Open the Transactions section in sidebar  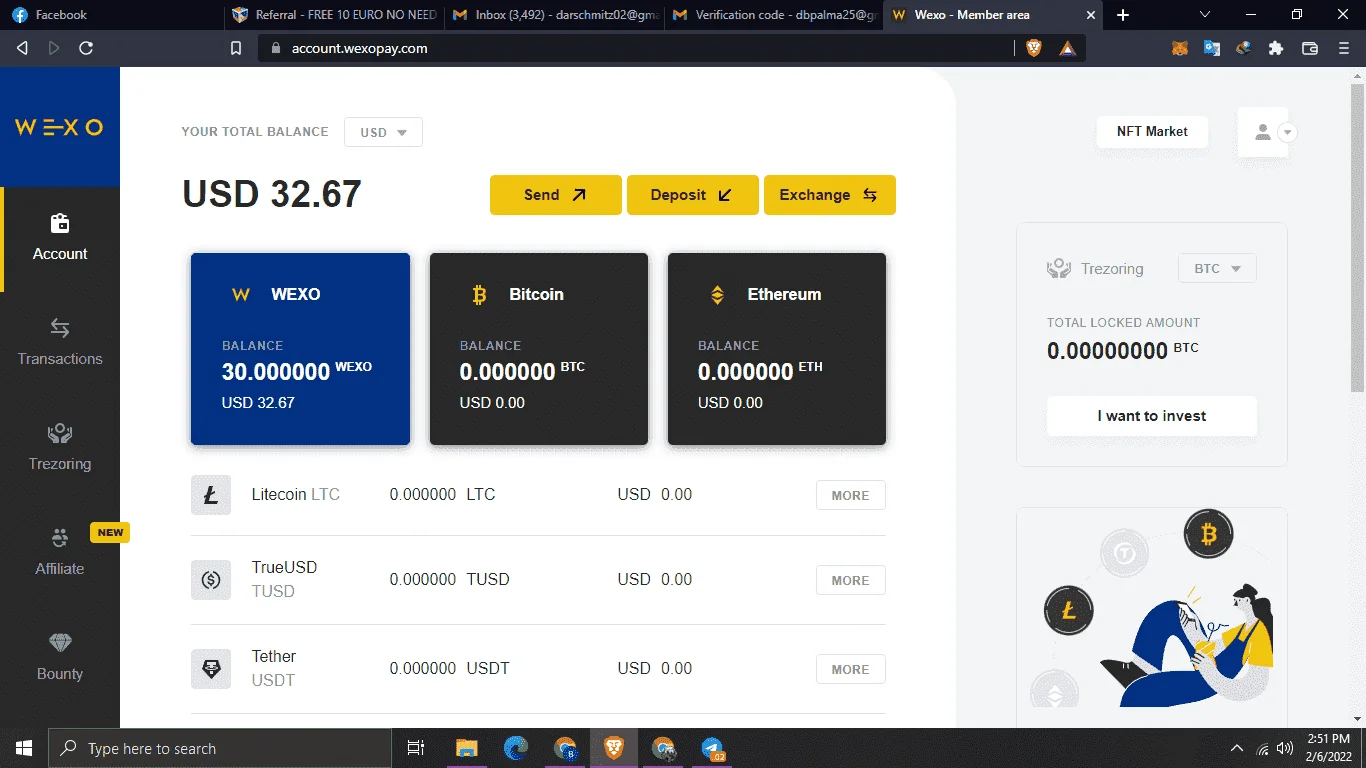tap(60, 343)
